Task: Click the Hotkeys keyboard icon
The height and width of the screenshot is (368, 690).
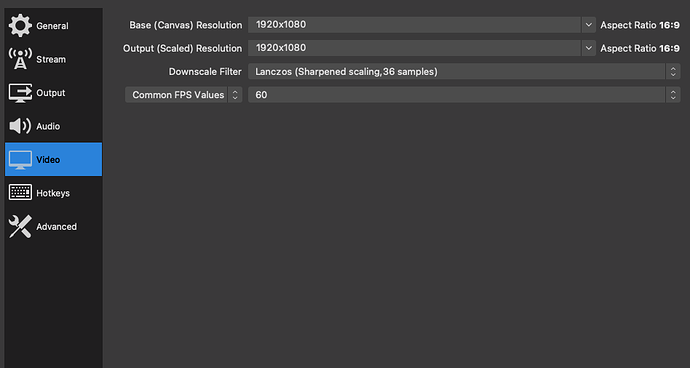Action: click(x=20, y=193)
